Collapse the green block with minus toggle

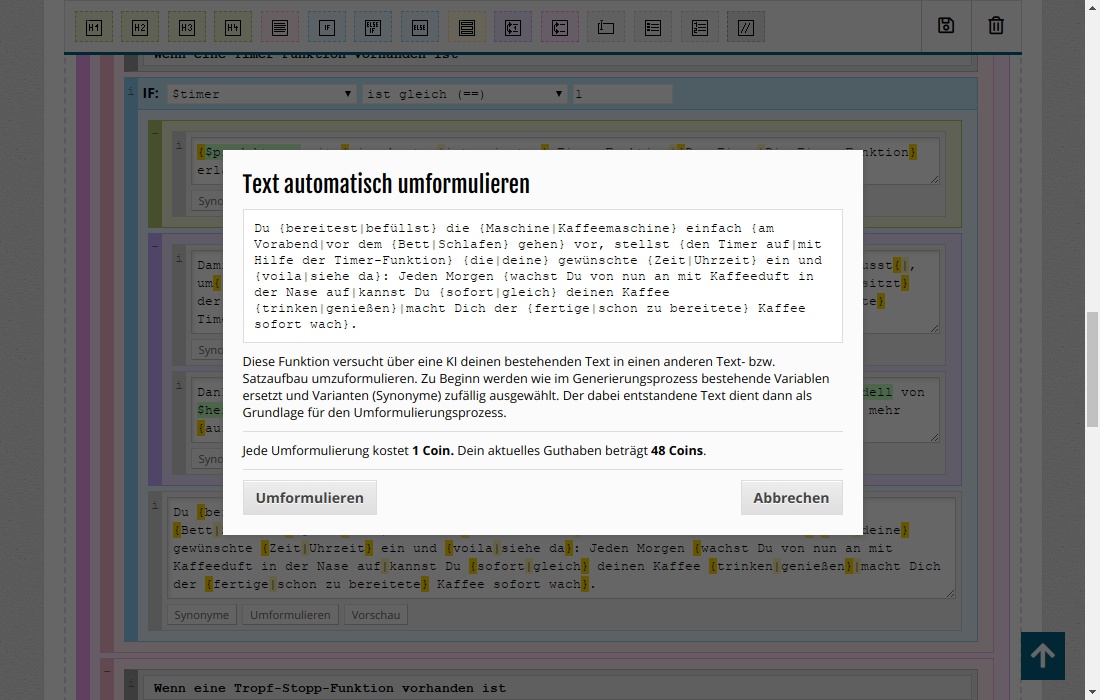[155, 131]
